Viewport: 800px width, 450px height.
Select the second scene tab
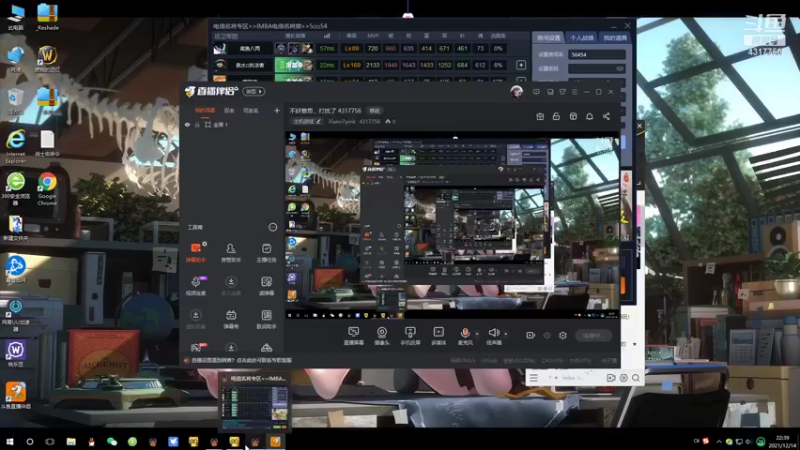click(229, 110)
